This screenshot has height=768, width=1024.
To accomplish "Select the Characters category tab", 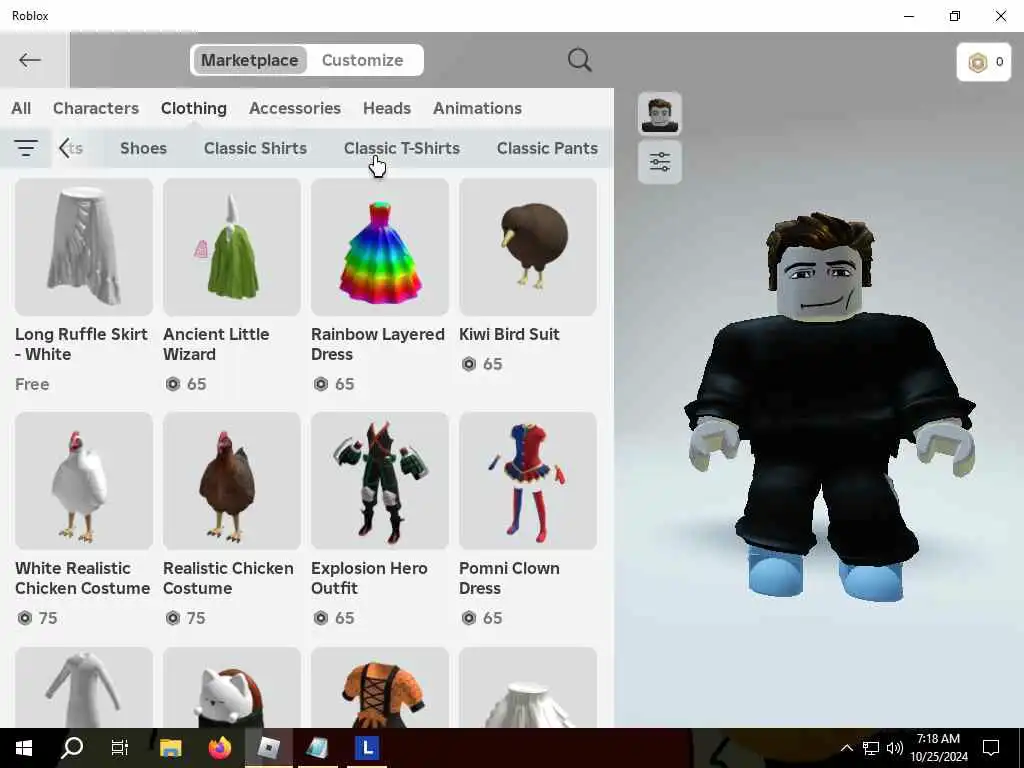I will (x=96, y=108).
